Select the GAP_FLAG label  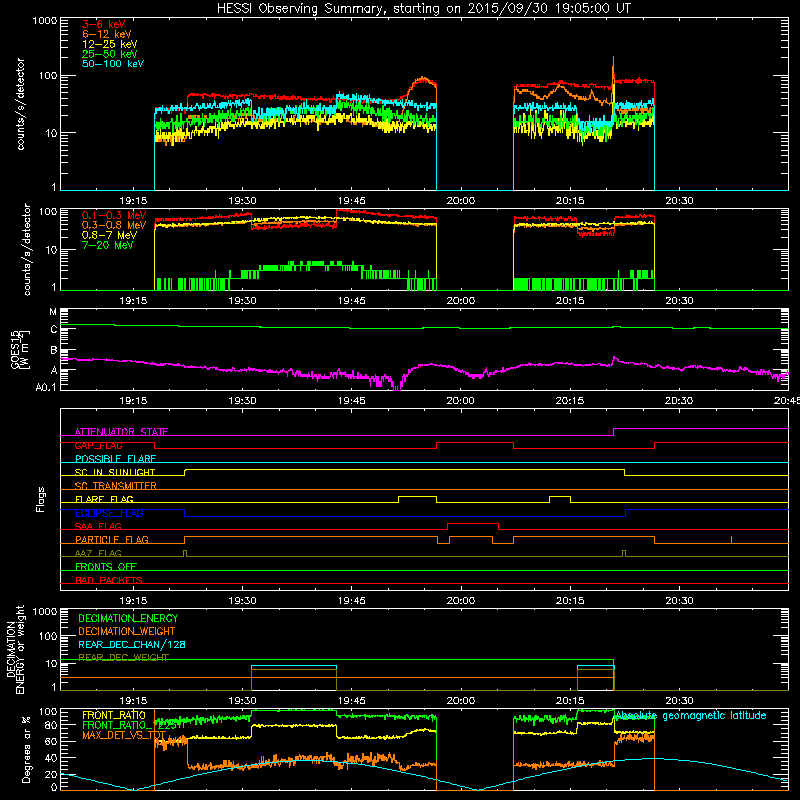coord(98,445)
